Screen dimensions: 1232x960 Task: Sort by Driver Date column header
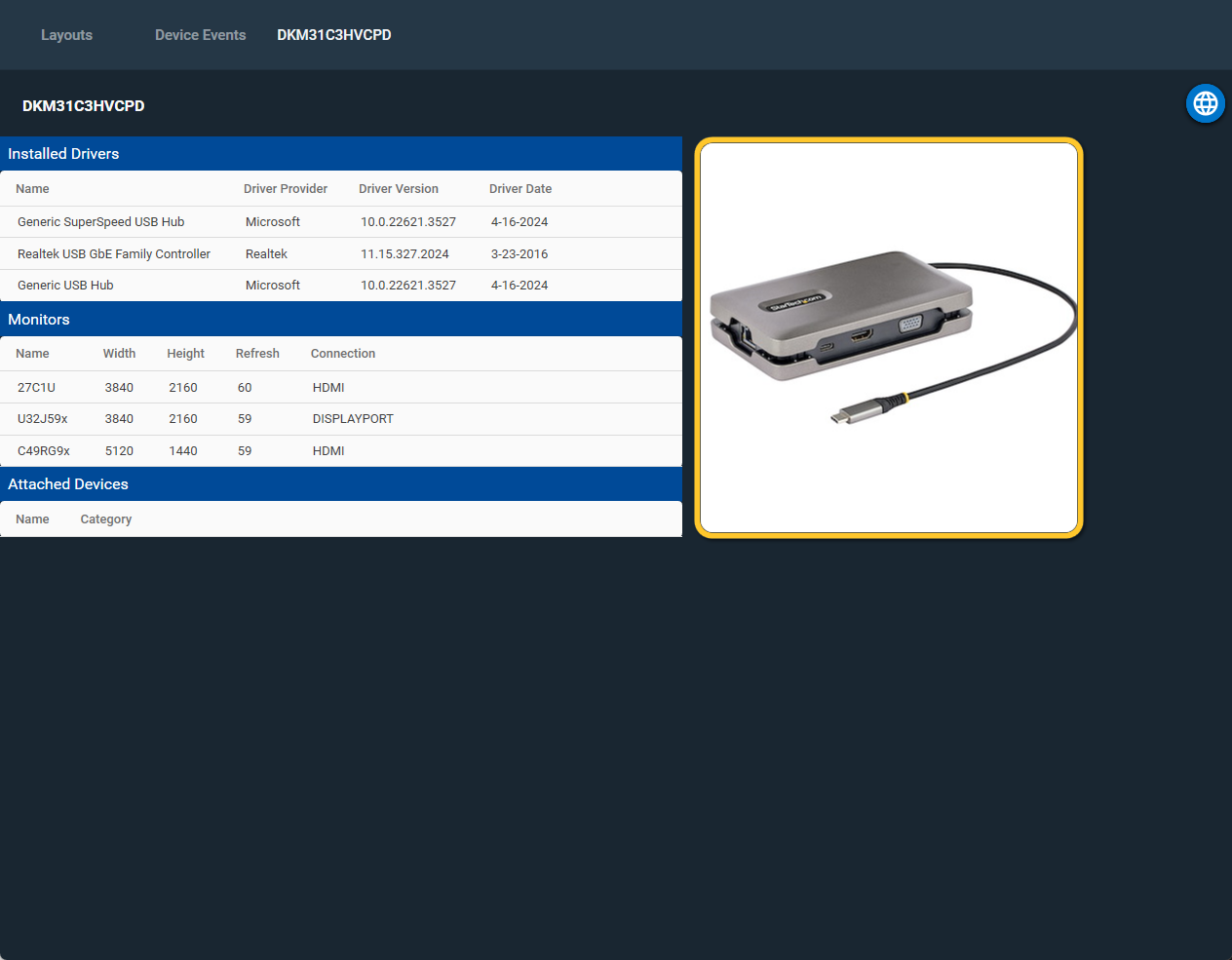[x=520, y=189]
